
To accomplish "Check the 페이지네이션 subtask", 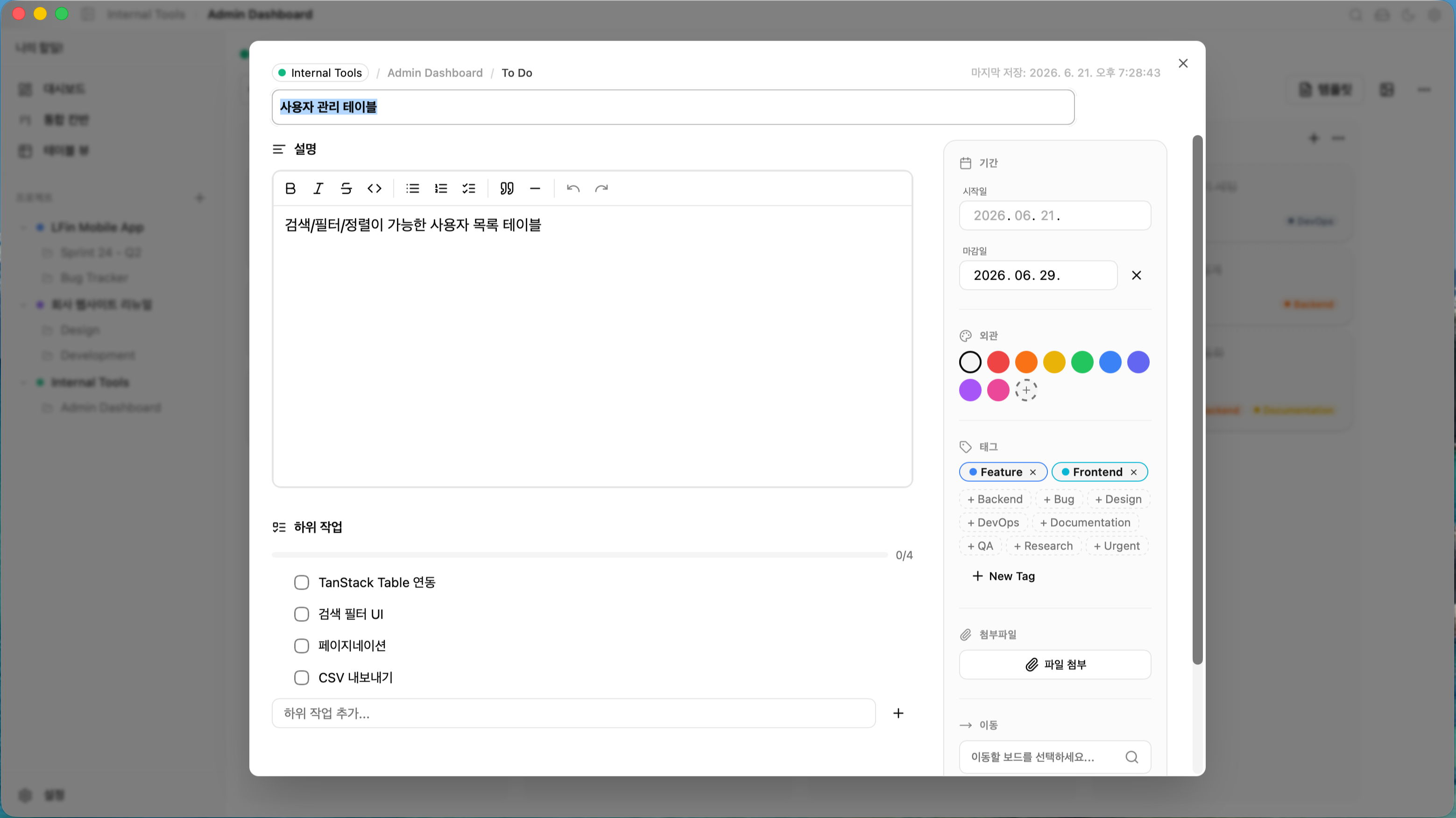I will (x=301, y=646).
